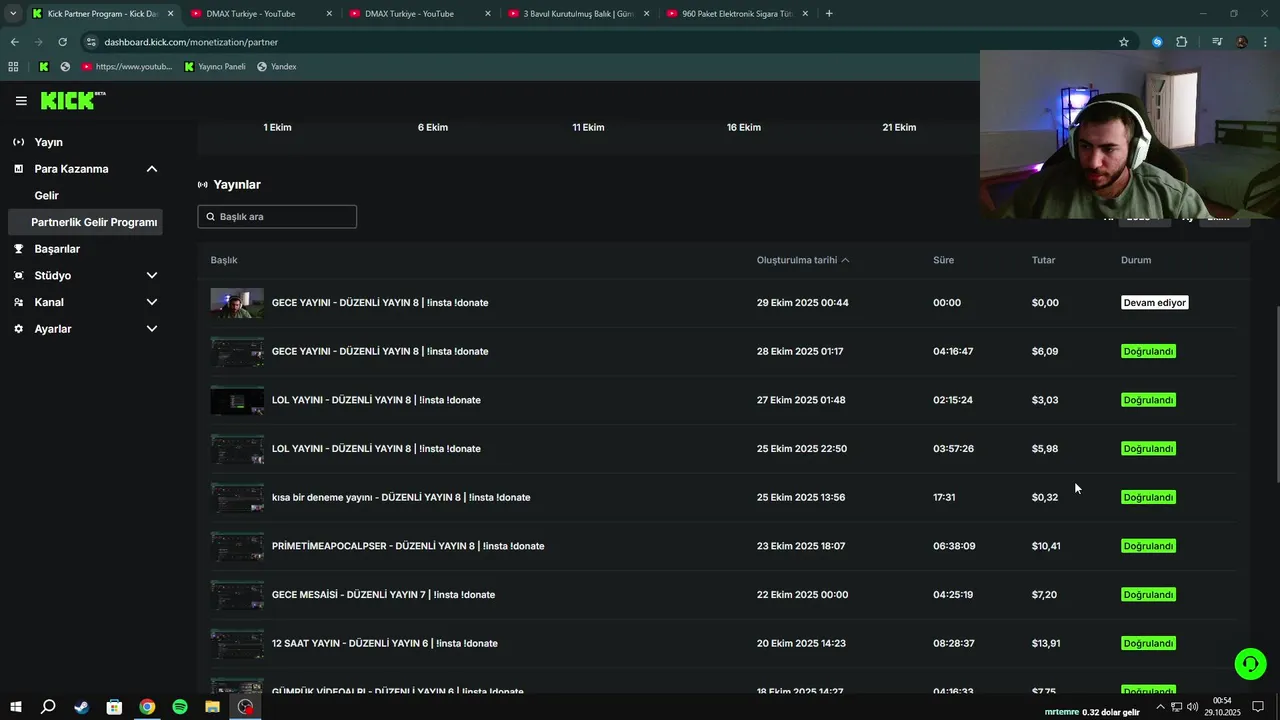
Task: Switch to 960 Paket Elektronik Sigara tab
Action: pyautogui.click(x=737, y=14)
